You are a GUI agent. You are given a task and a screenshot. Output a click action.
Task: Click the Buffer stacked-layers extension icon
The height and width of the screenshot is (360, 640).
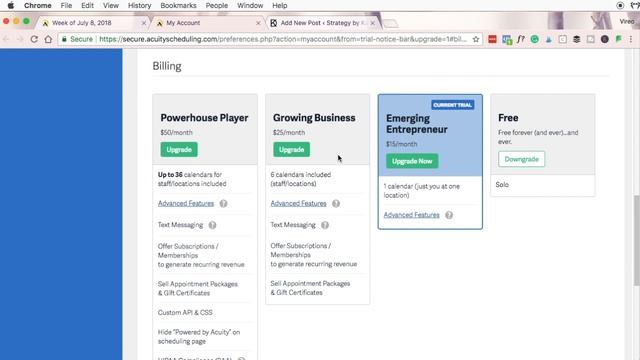coord(576,39)
